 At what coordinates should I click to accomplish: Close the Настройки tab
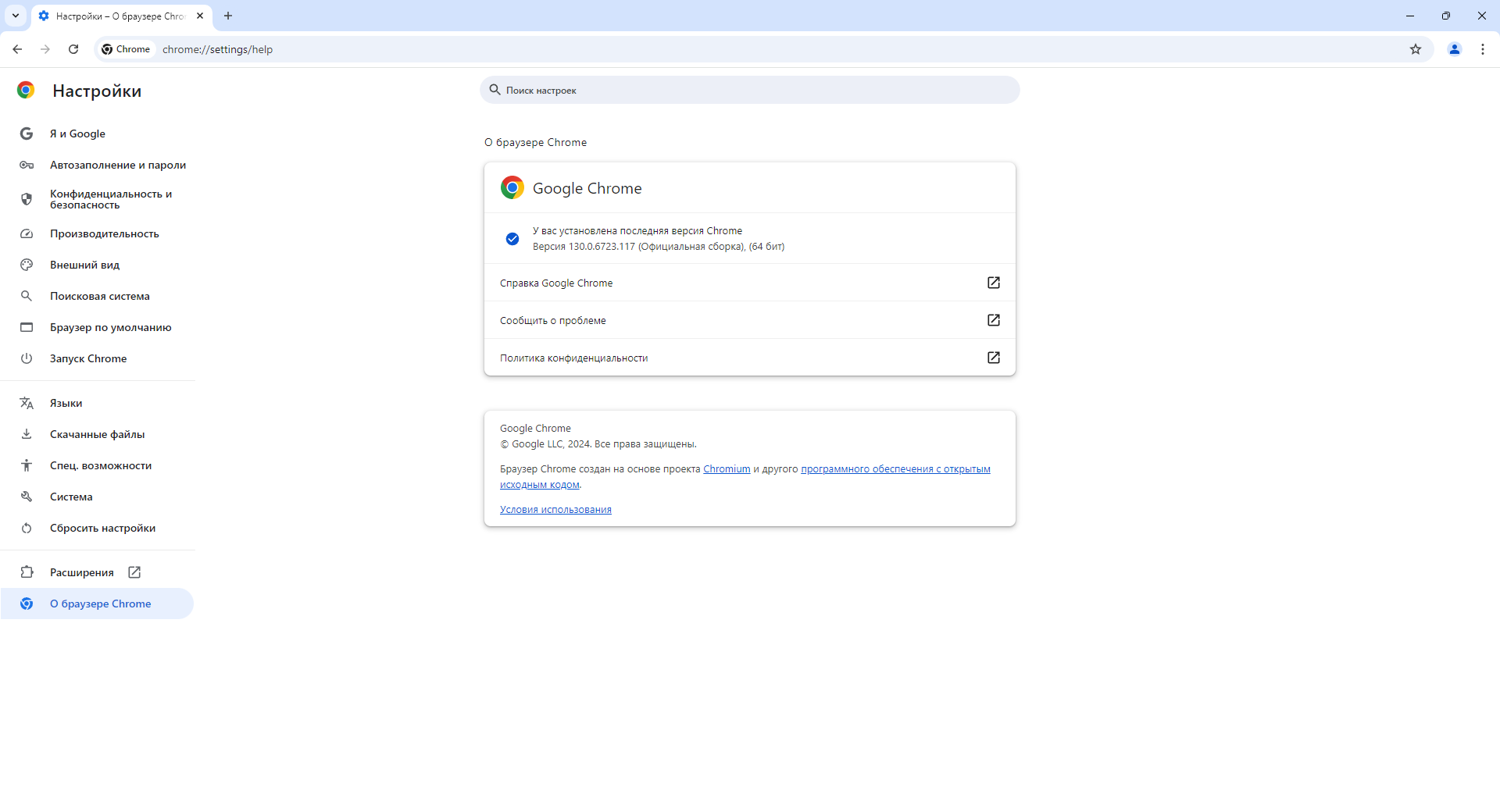coord(200,16)
